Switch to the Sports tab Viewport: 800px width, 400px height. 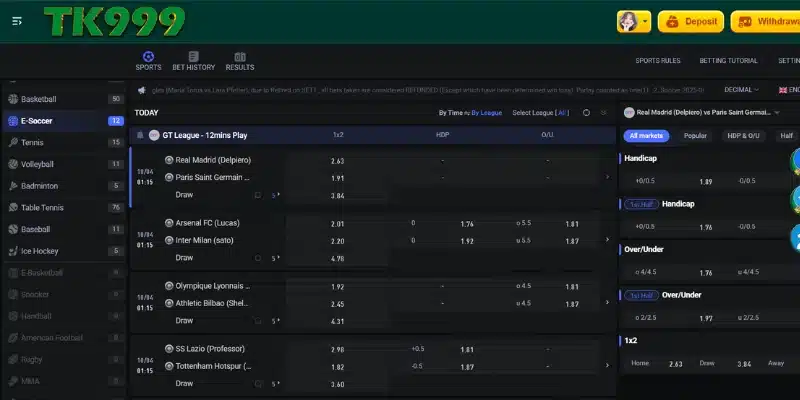pos(148,61)
